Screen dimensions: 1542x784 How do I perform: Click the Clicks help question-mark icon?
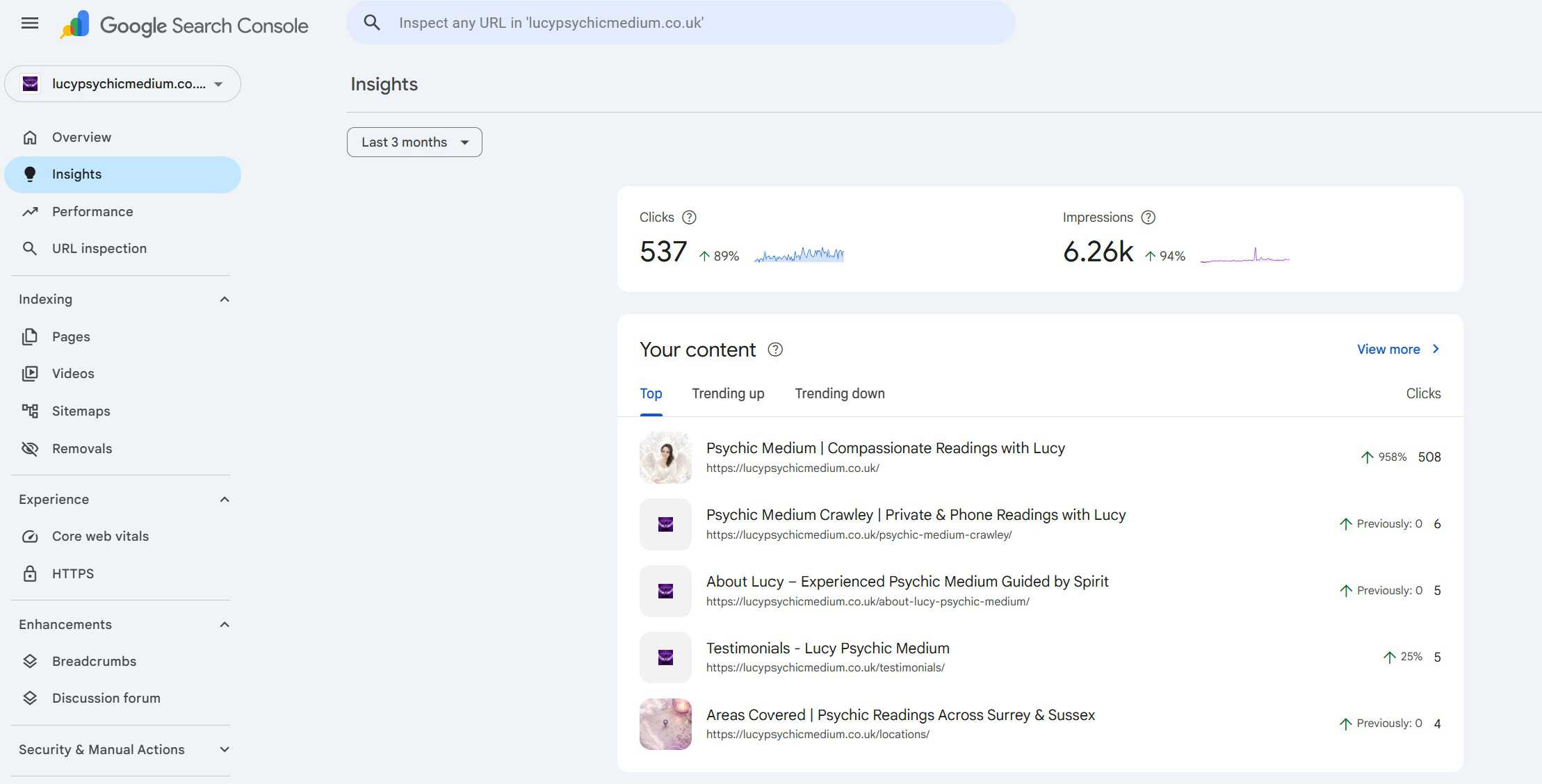coord(689,218)
